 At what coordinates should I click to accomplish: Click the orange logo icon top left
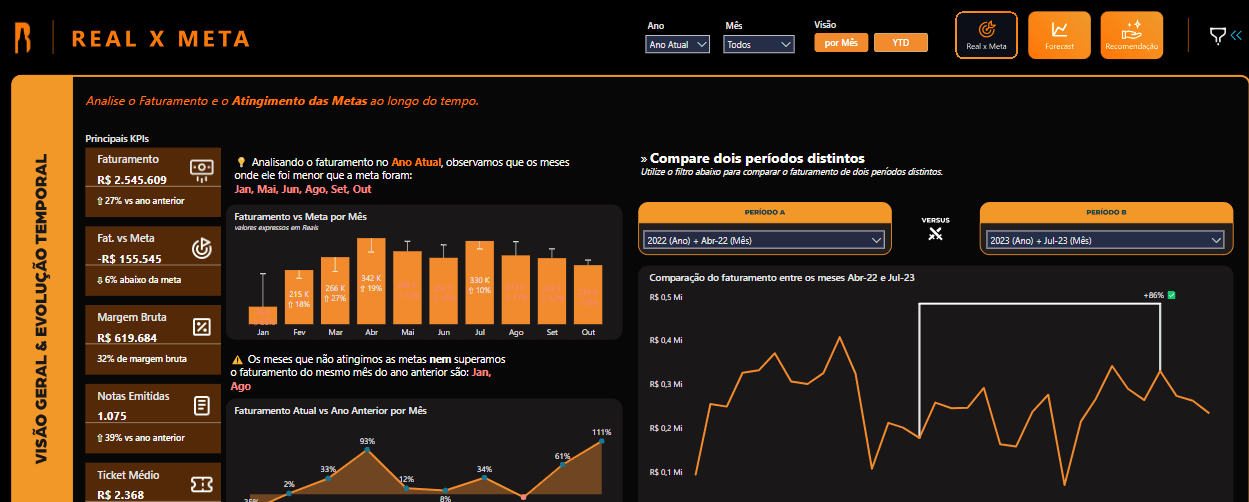tap(22, 37)
